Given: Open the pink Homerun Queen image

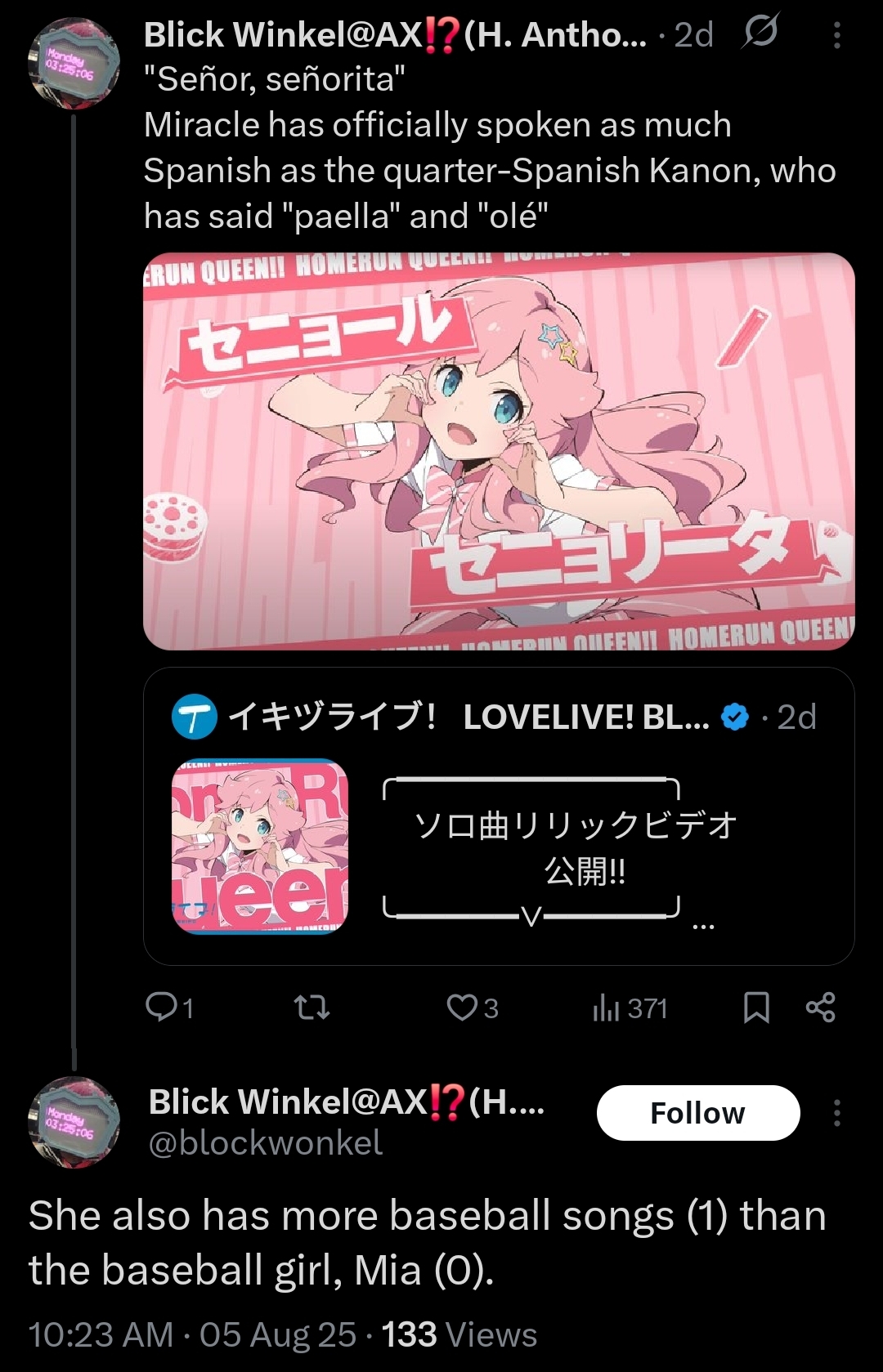Looking at the screenshot, I should (499, 451).
